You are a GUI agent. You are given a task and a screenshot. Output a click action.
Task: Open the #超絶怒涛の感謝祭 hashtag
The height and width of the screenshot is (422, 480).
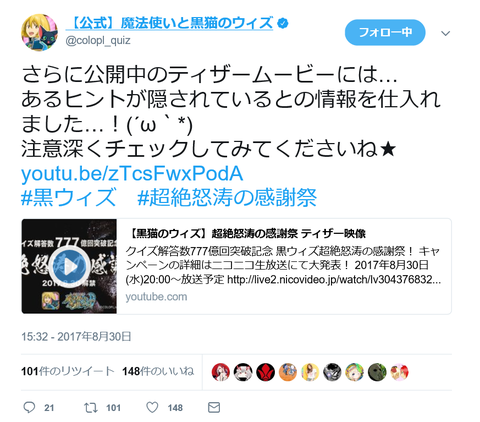(227, 197)
